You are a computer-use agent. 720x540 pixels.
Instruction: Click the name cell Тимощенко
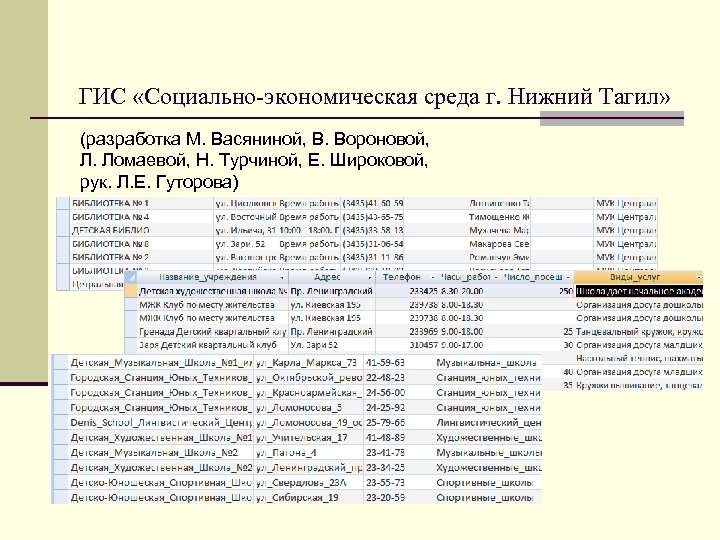click(x=499, y=217)
